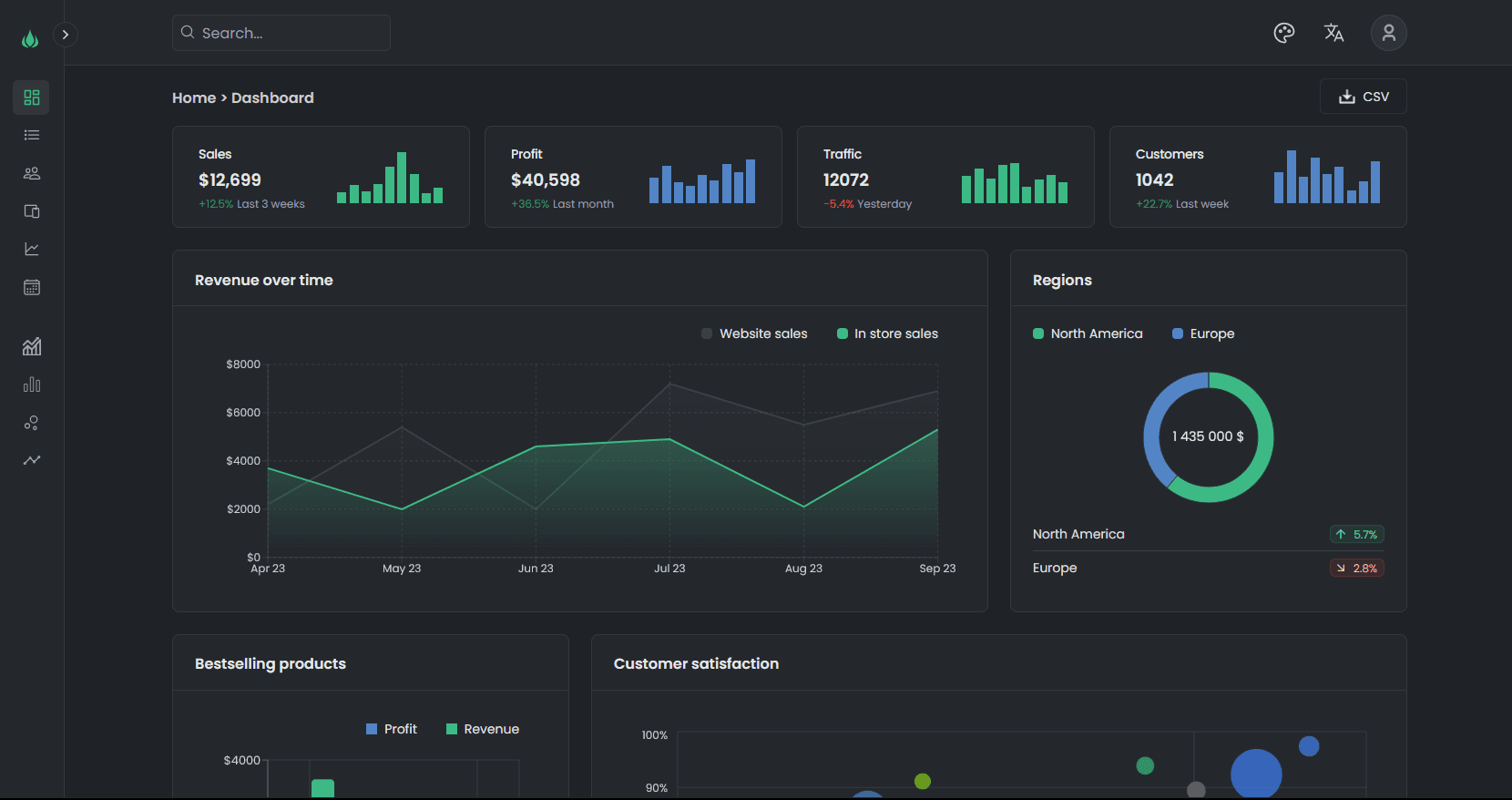1512x800 pixels.
Task: Open the color theme palette icon
Action: [x=1283, y=33]
